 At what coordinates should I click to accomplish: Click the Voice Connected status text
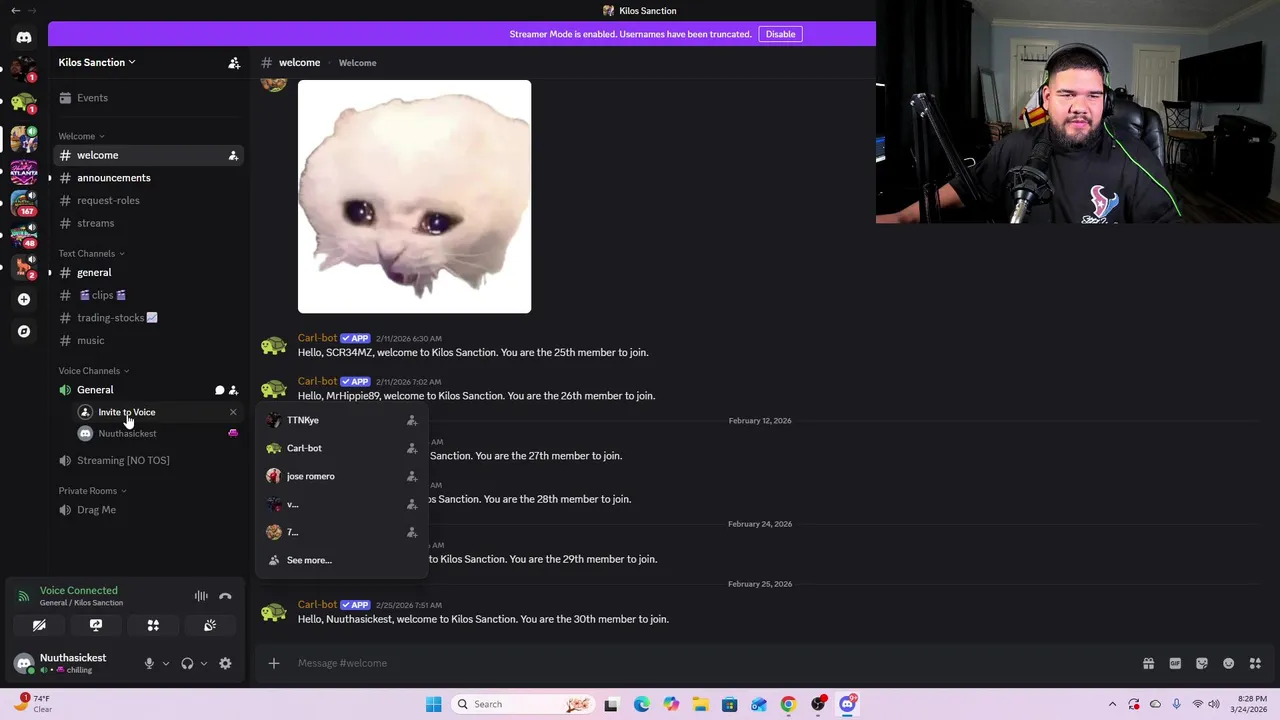click(x=79, y=590)
